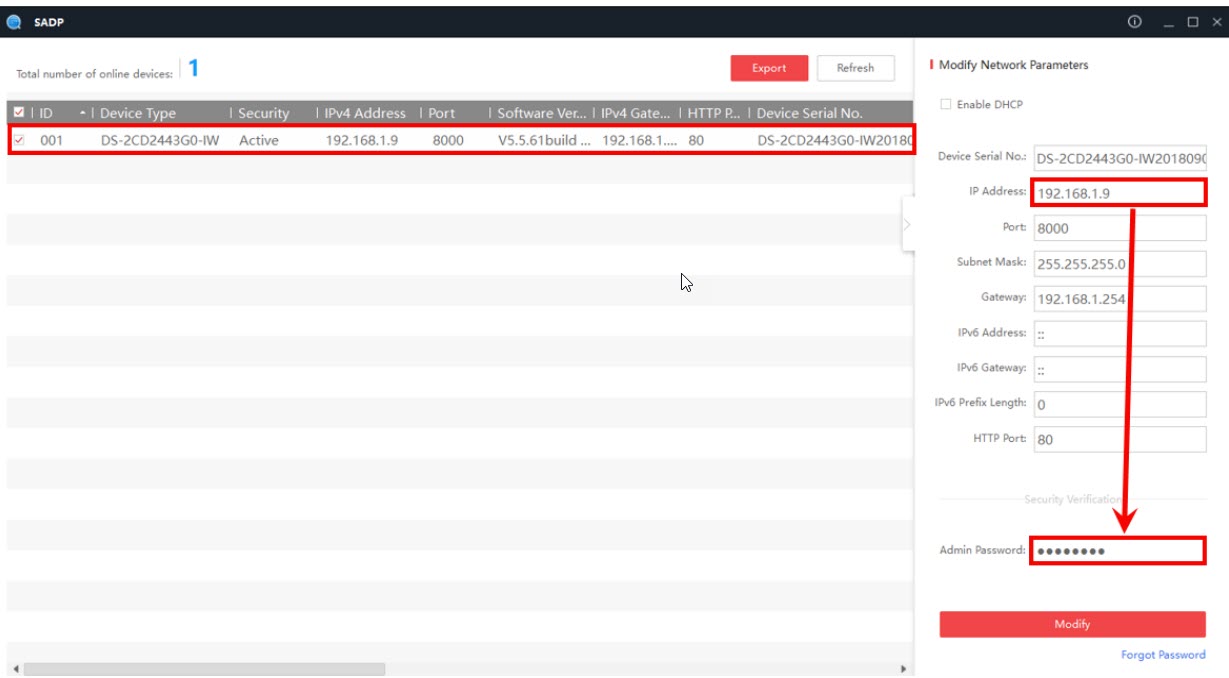Image resolution: width=1229 pixels, height=678 pixels.
Task: Click the right arrow of horizontal scrollbar
Action: click(x=903, y=669)
